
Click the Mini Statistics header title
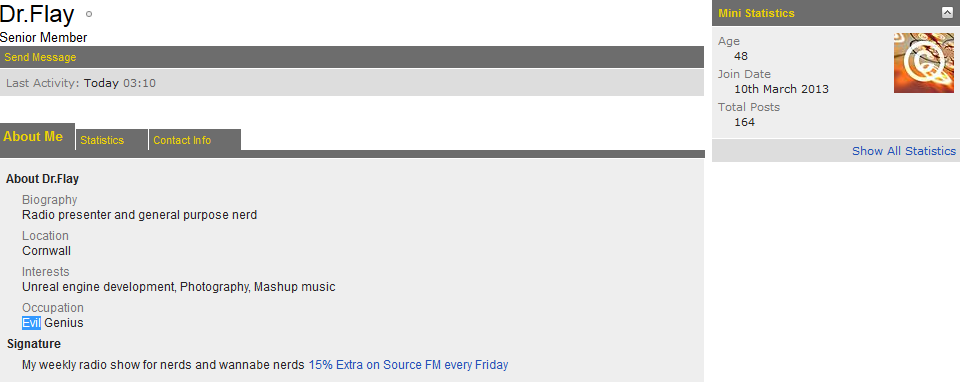(x=756, y=13)
